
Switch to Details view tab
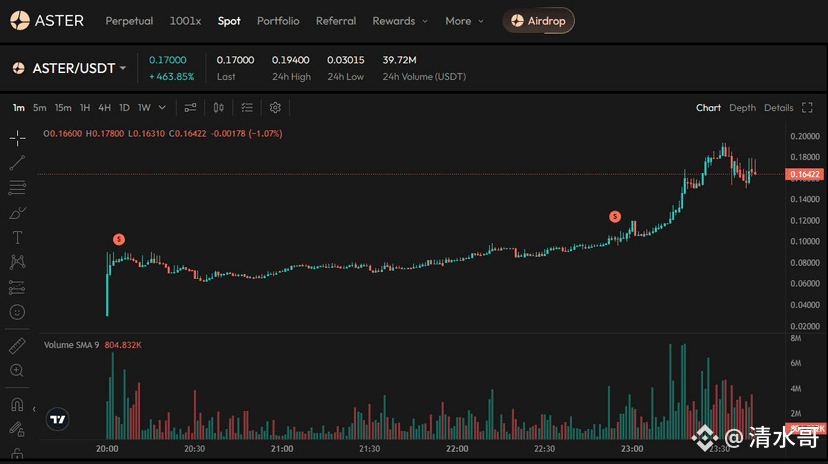(779, 108)
